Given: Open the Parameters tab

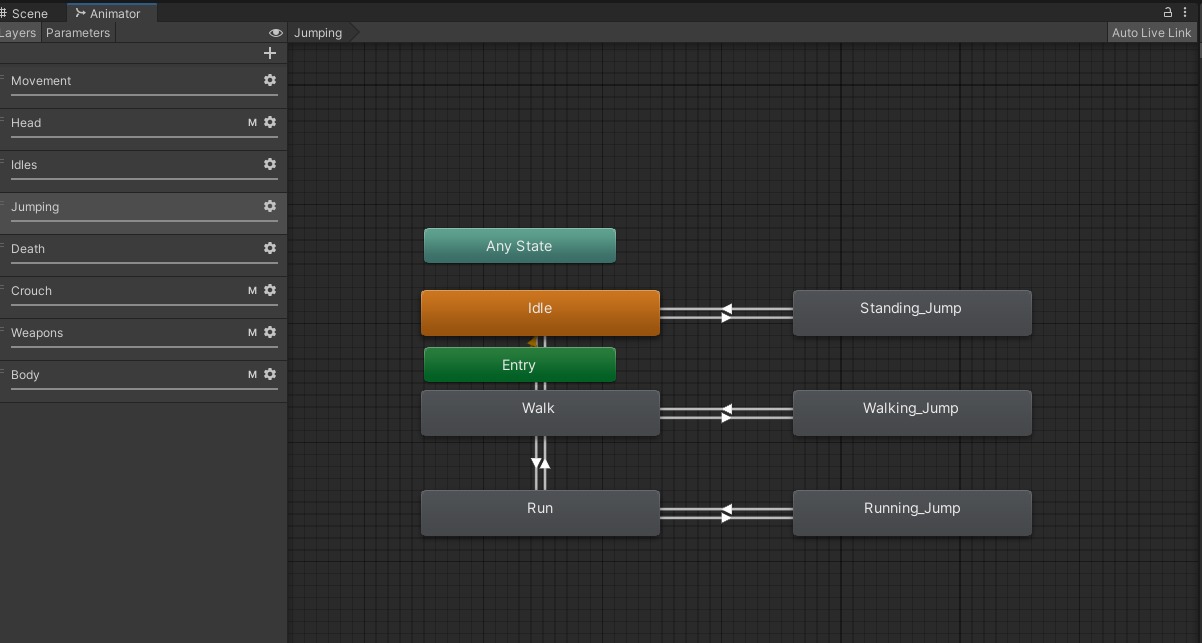Looking at the screenshot, I should click(x=78, y=33).
